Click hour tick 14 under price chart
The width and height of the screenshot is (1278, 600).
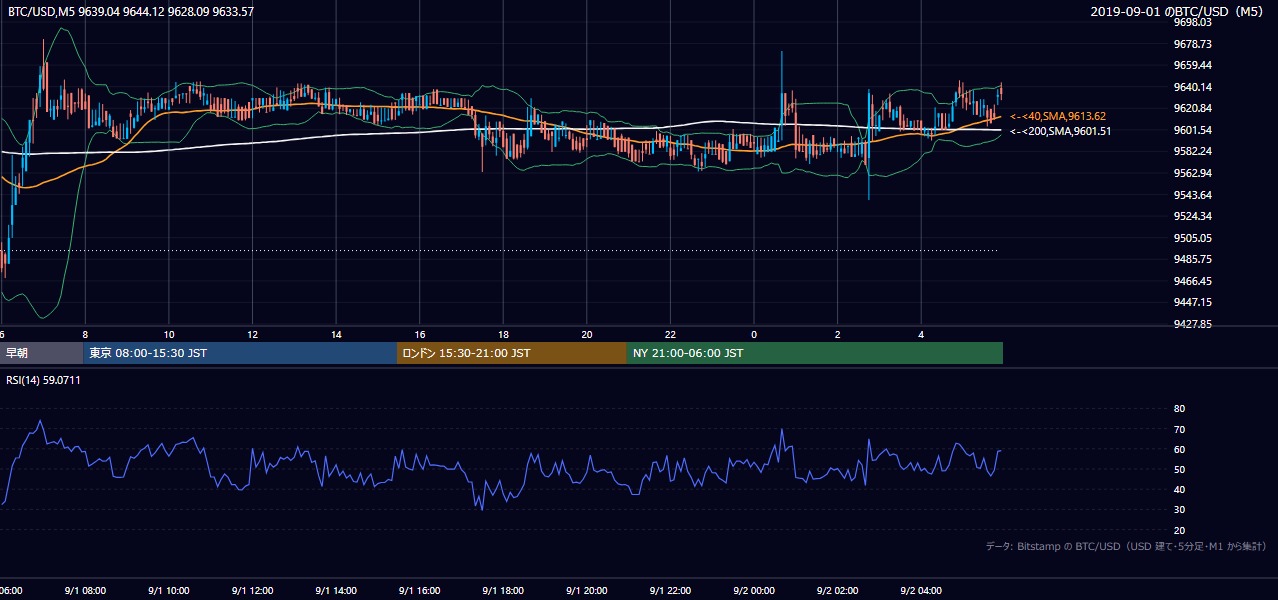(336, 335)
